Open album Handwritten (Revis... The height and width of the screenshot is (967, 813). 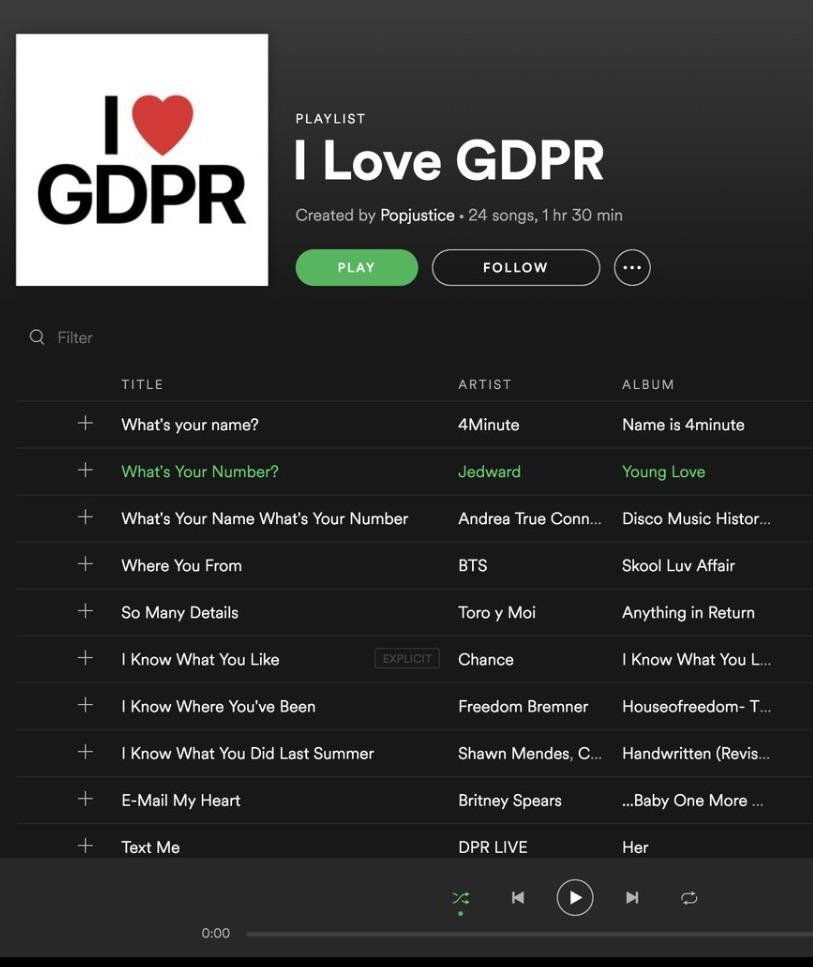click(696, 753)
